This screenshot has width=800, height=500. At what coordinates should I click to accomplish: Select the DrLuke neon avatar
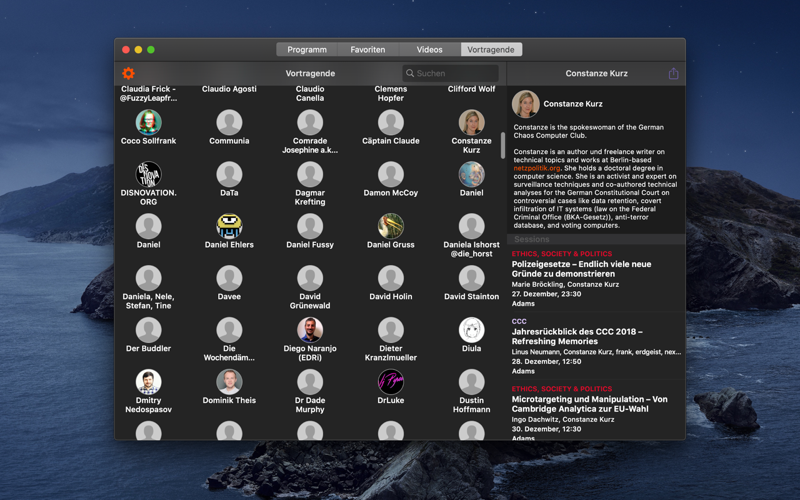[x=391, y=382]
